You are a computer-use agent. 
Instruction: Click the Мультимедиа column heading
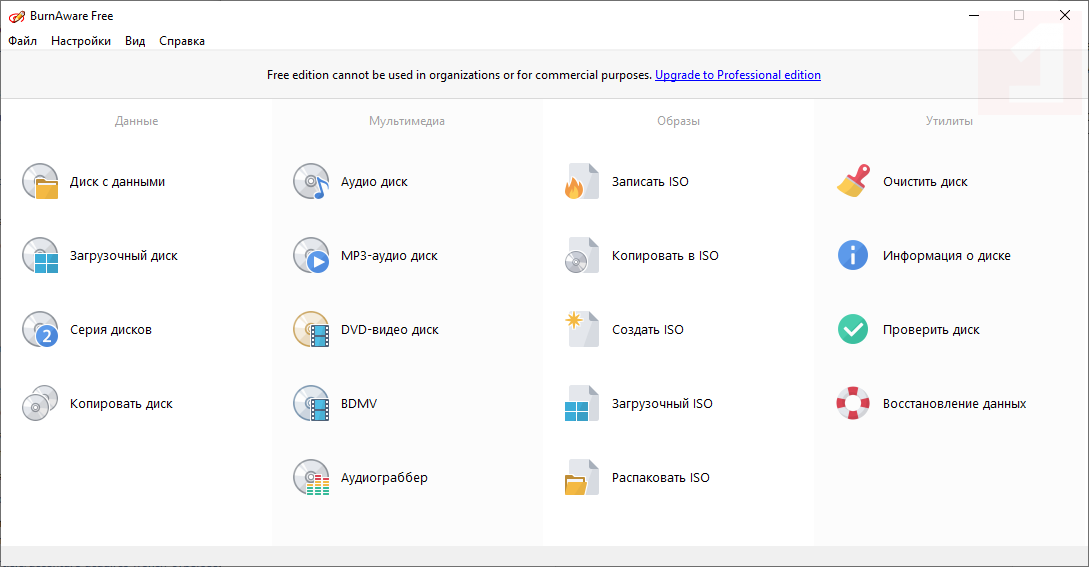click(x=407, y=121)
